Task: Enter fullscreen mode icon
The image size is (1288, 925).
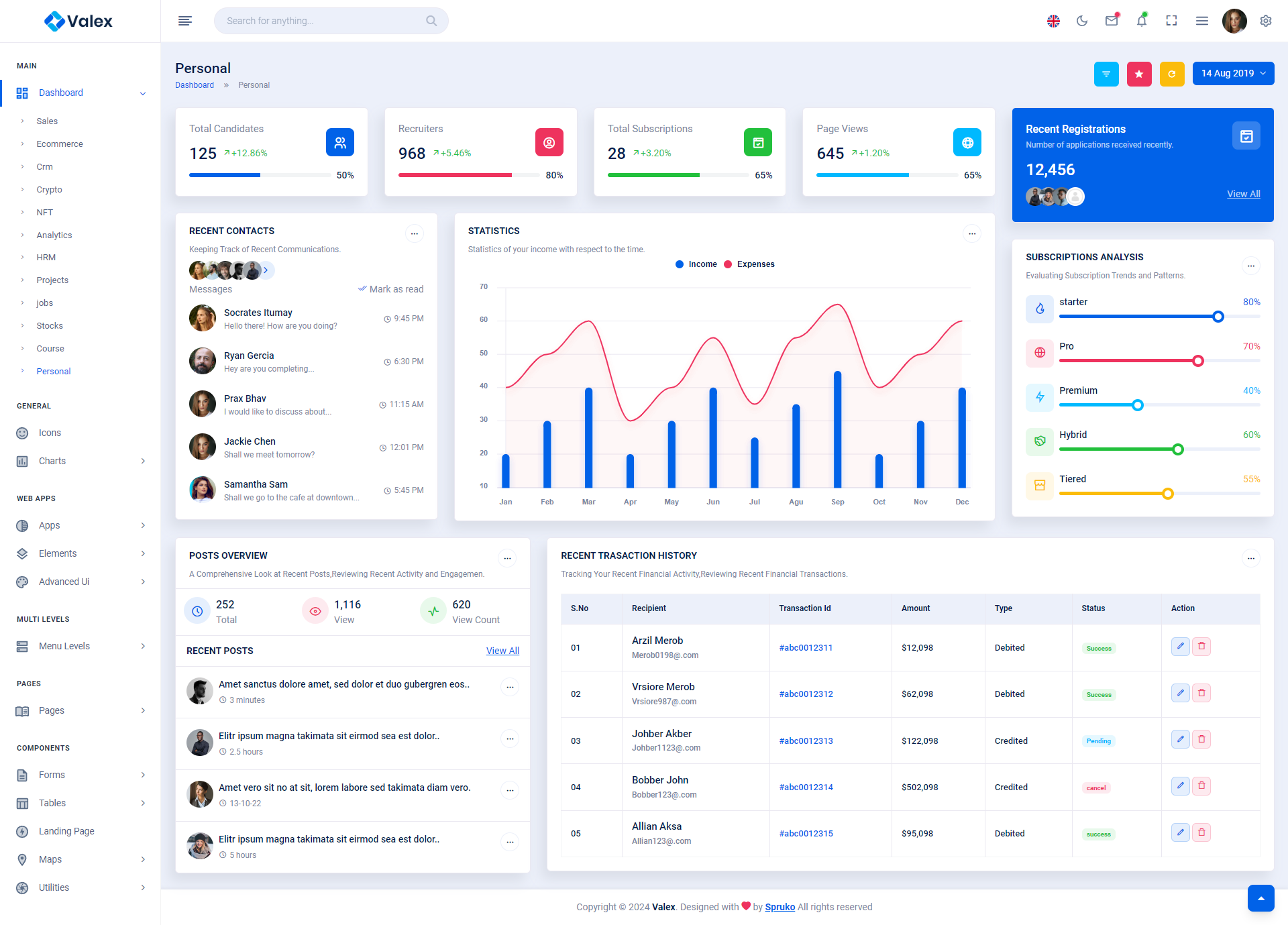Action: [x=1171, y=21]
